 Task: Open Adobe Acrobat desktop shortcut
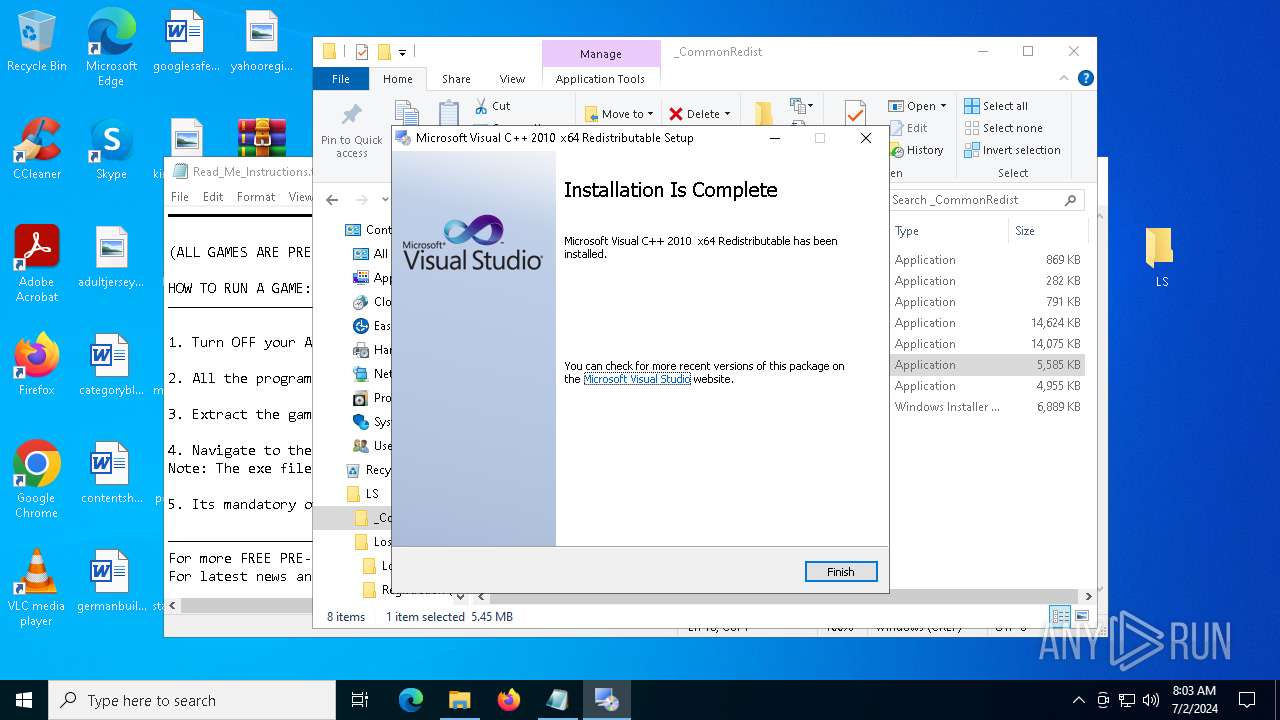[37, 263]
